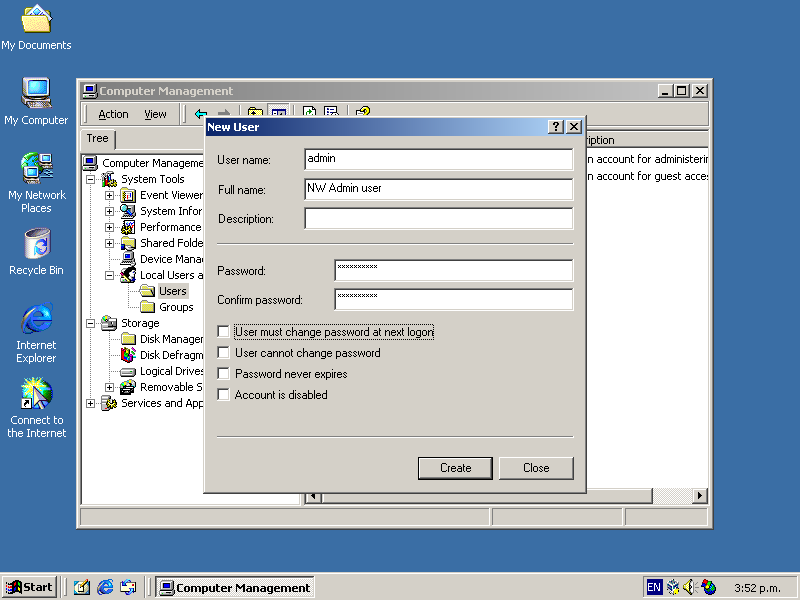The image size is (800, 600).
Task: Click Computer Management taskbar button
Action: point(235,588)
